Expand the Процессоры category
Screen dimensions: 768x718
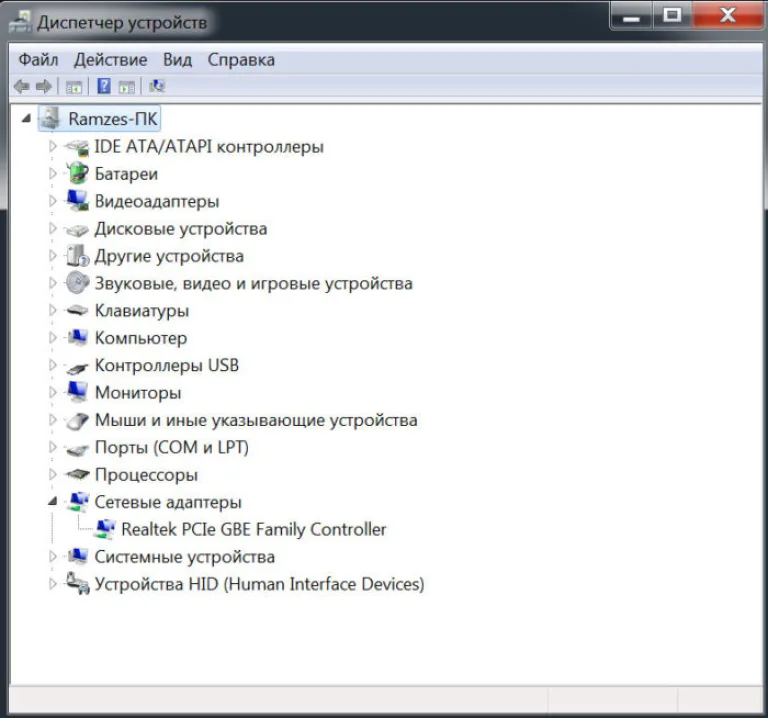click(52, 474)
